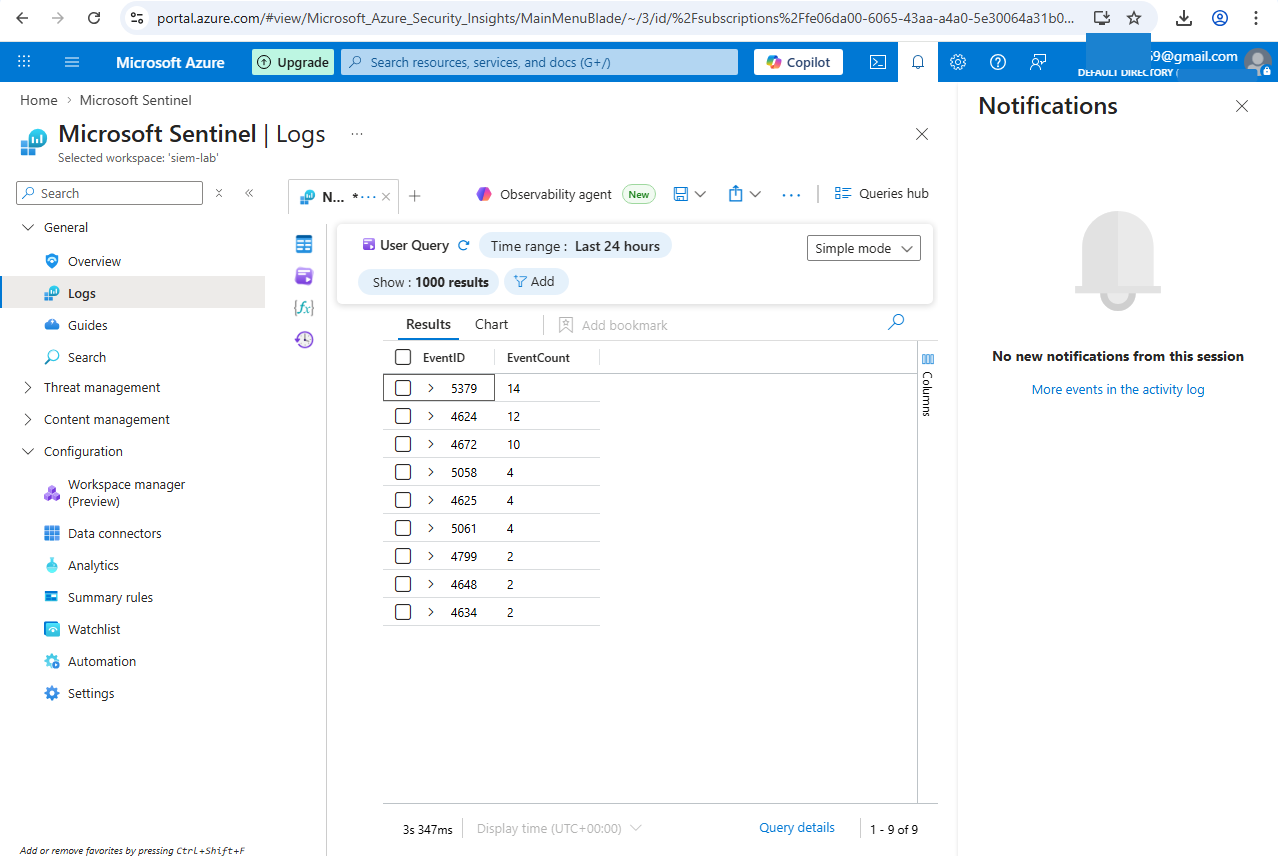Check the box for EventID 4648
Viewport: 1278px width, 856px height.
(x=403, y=584)
